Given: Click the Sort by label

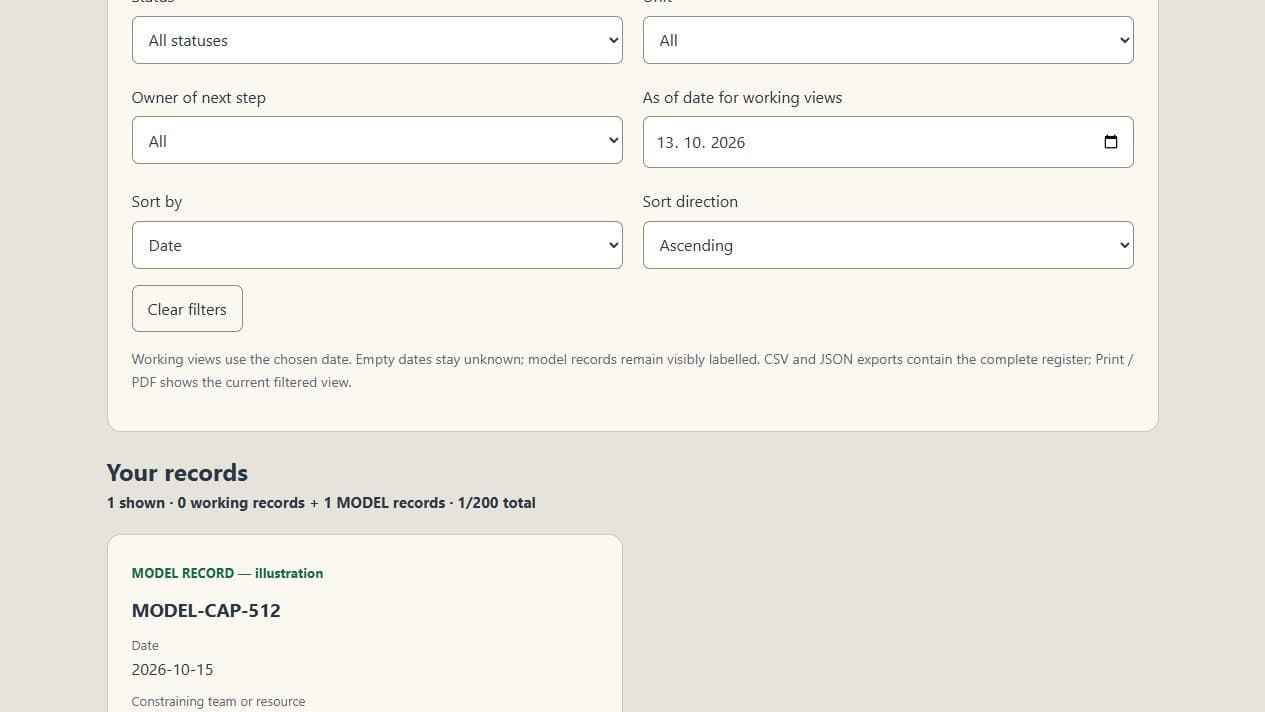Looking at the screenshot, I should pyautogui.click(x=157, y=202).
